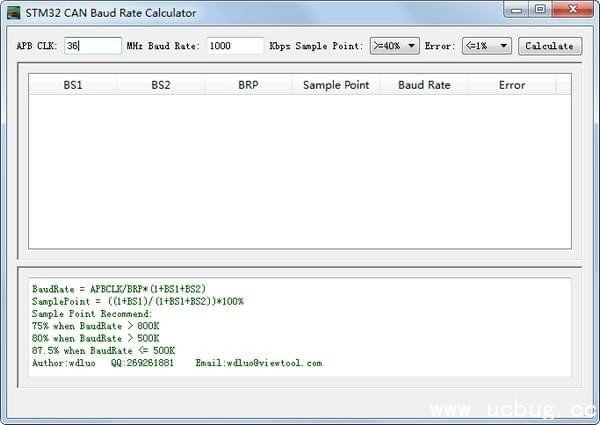The width and height of the screenshot is (600, 425).
Task: Click the Baud Rate Kbps input box
Action: click(x=235, y=46)
